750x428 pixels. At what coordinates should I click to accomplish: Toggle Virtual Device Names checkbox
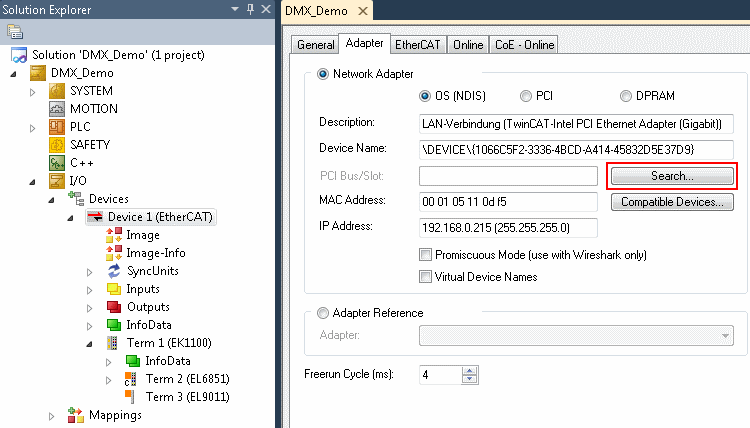(x=426, y=277)
